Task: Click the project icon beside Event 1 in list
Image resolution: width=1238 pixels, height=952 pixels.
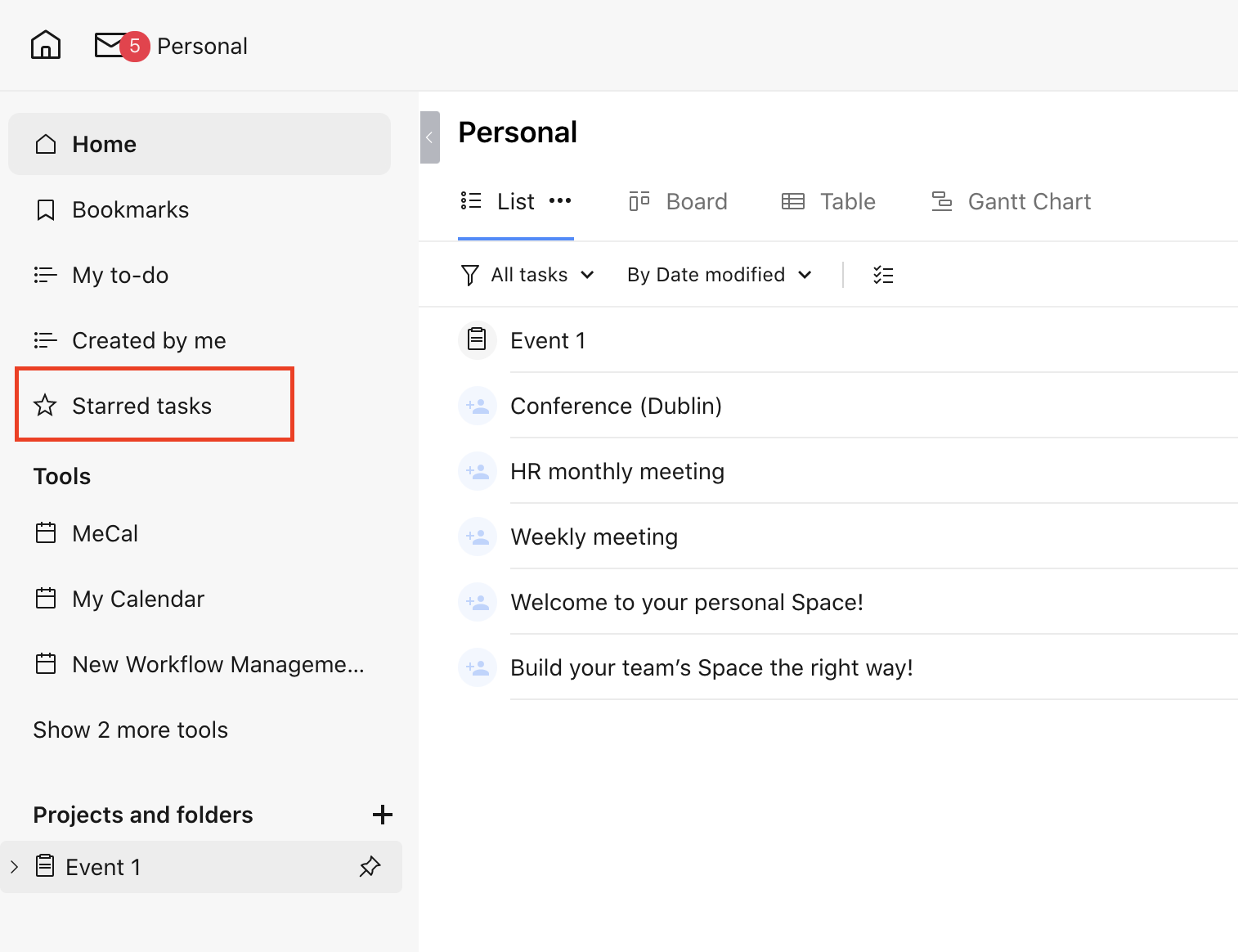Action: [x=478, y=339]
